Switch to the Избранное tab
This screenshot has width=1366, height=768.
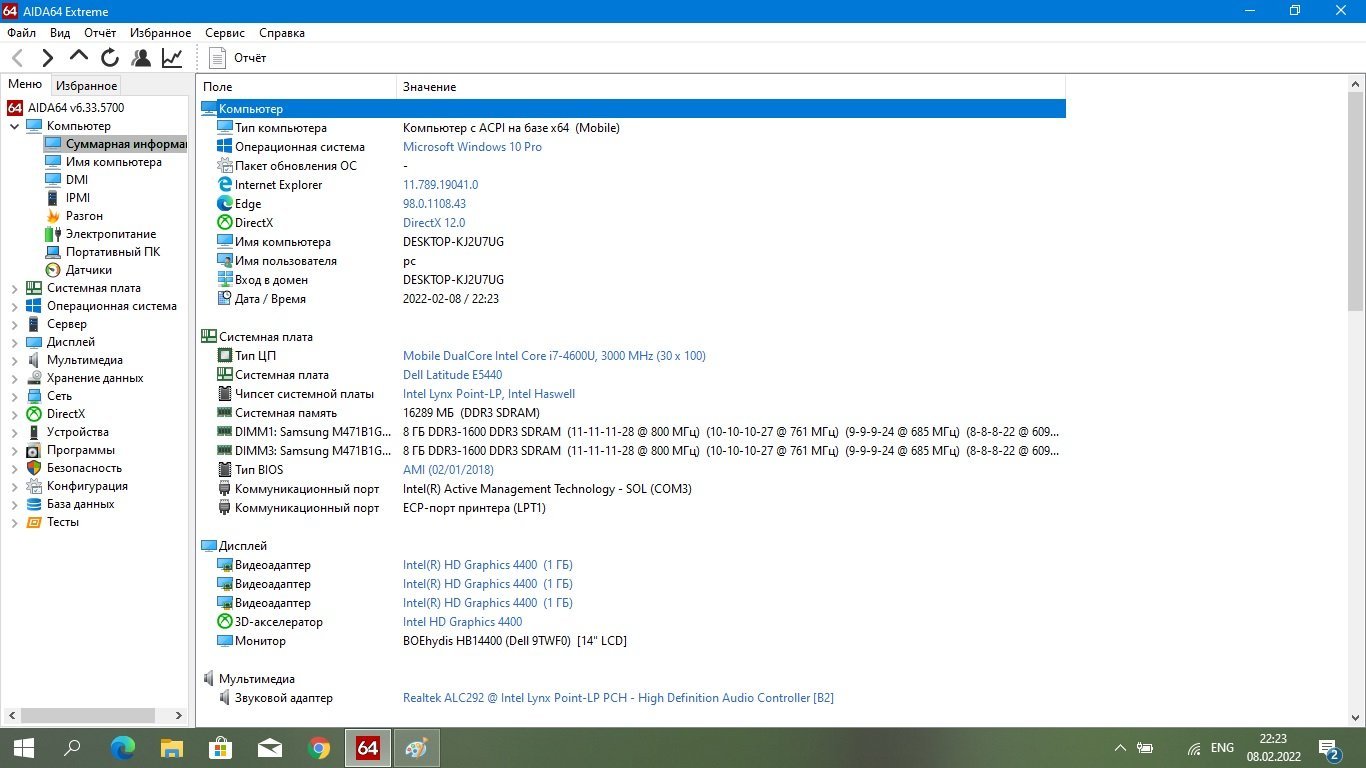point(86,86)
